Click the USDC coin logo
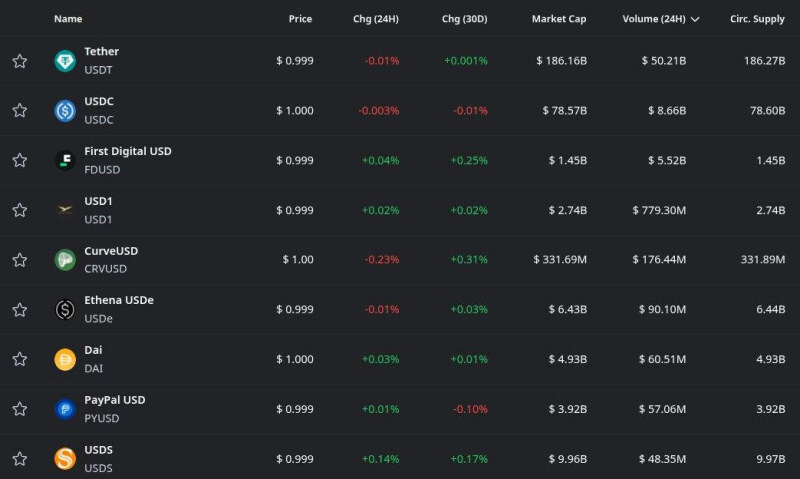Screen dimensions: 800x479 coord(65,111)
